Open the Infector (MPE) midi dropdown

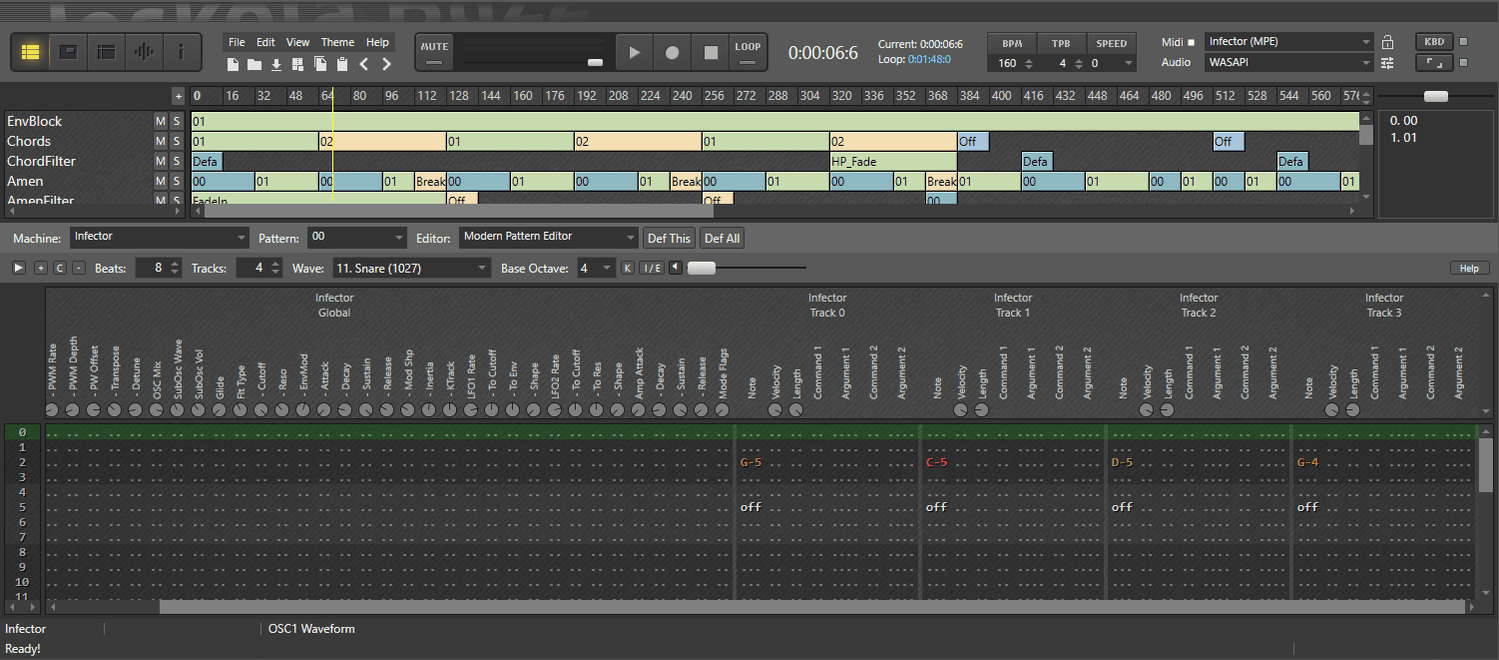click(x=1288, y=42)
